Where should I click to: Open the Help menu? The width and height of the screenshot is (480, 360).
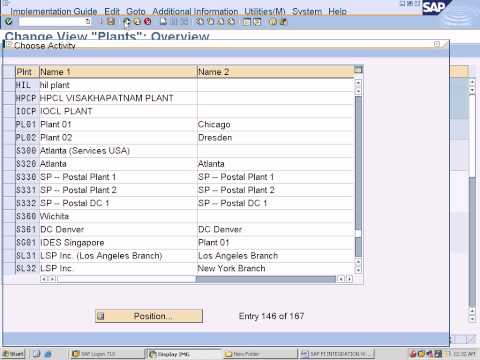pos(337,11)
